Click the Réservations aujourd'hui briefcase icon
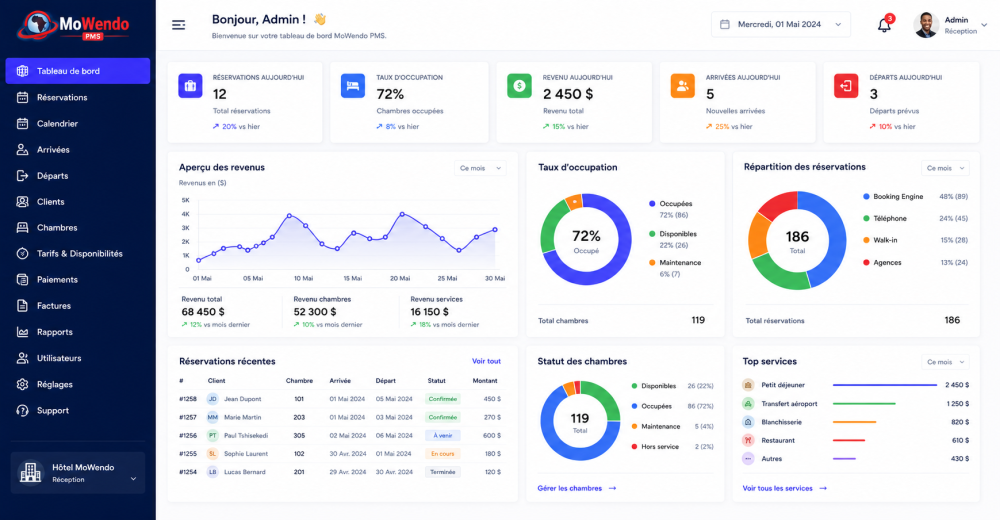Viewport: 1000px width, 520px height. click(x=190, y=86)
